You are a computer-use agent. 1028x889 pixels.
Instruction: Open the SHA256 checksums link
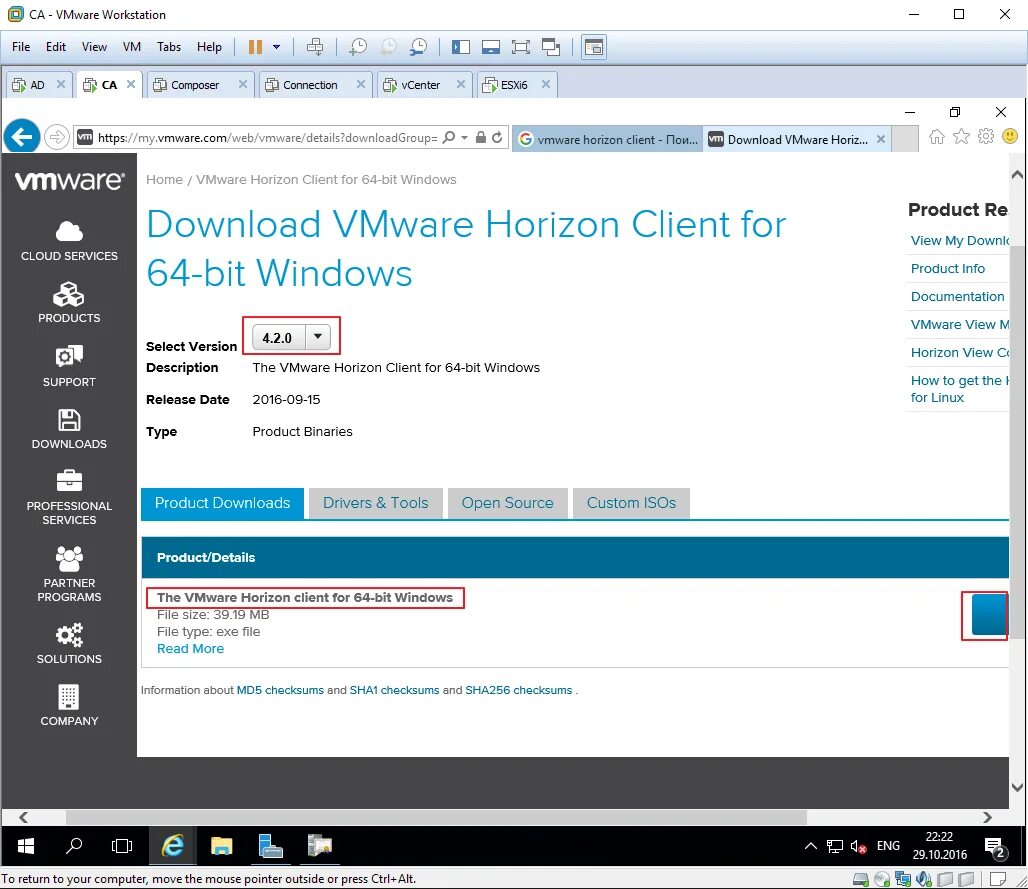[518, 689]
